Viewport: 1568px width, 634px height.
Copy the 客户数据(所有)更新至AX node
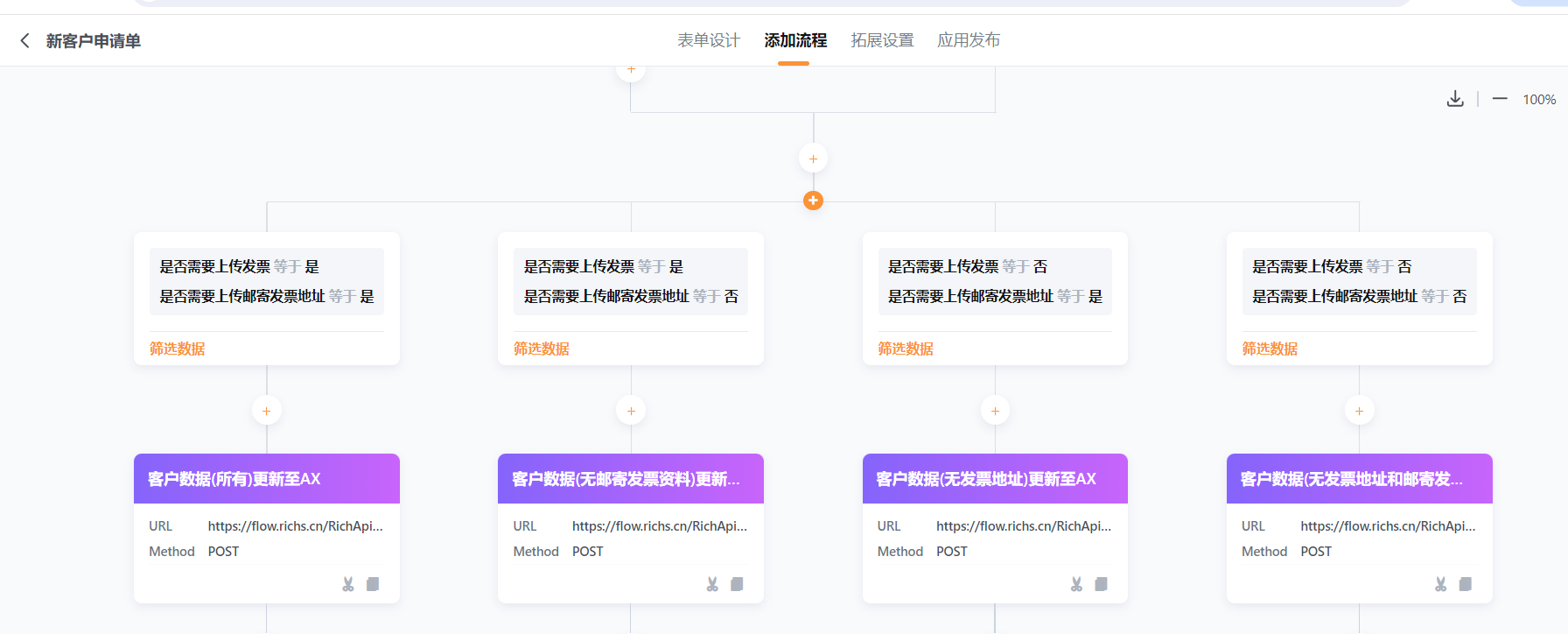[373, 584]
